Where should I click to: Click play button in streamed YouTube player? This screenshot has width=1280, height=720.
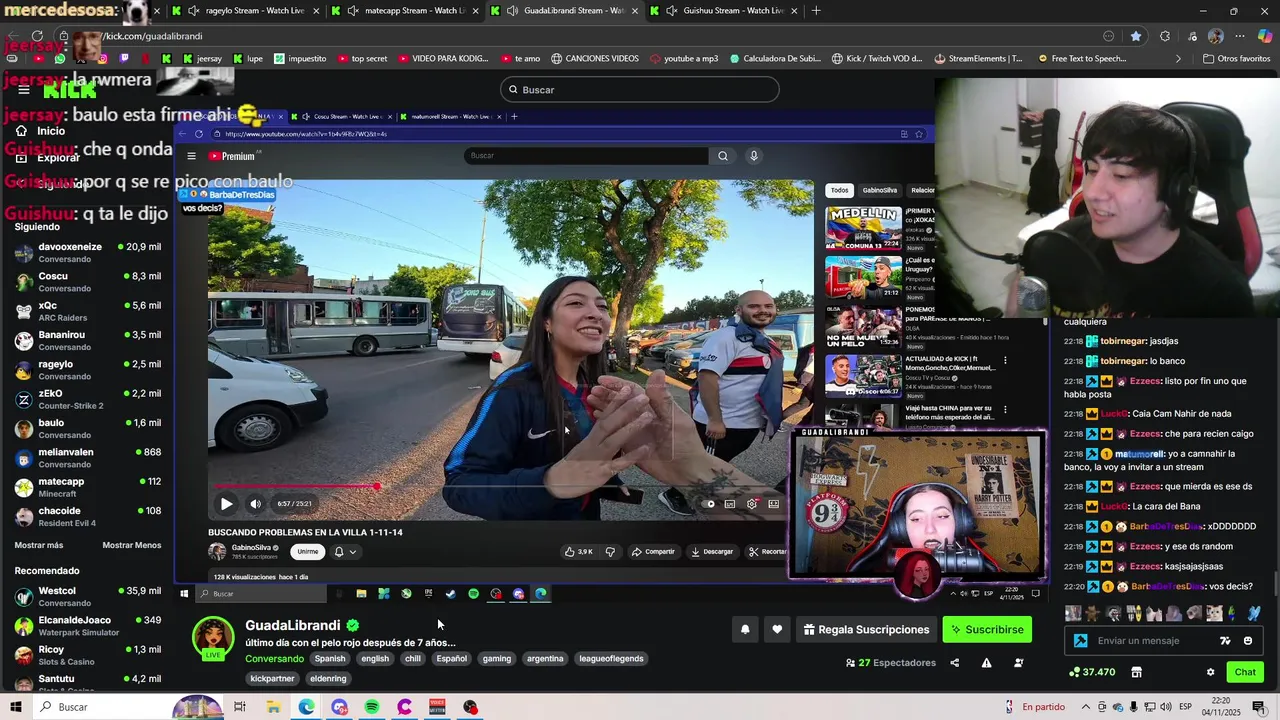(x=226, y=504)
